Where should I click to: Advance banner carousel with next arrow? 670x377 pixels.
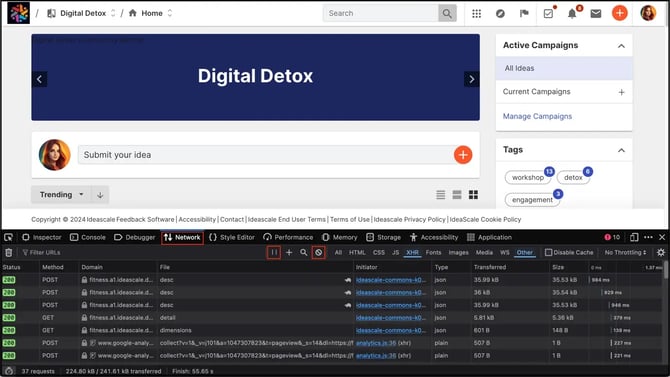pos(471,79)
